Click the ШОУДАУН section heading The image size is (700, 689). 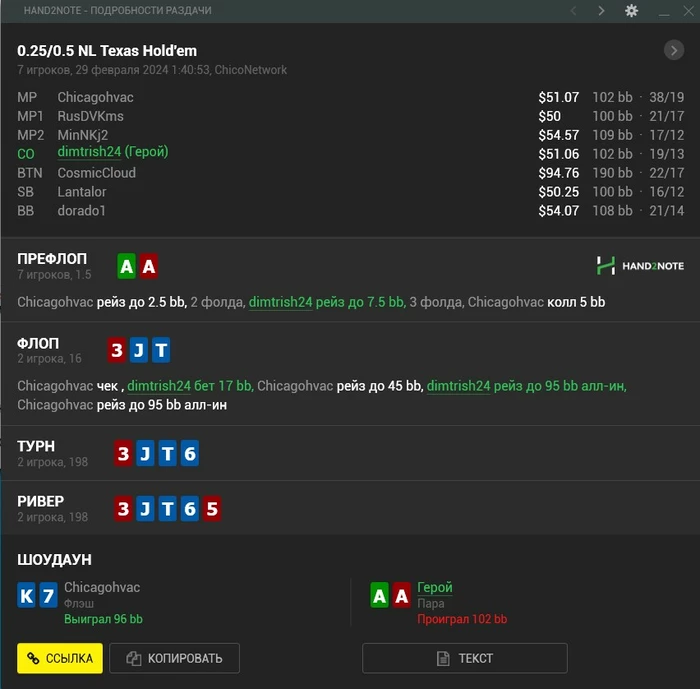54,559
